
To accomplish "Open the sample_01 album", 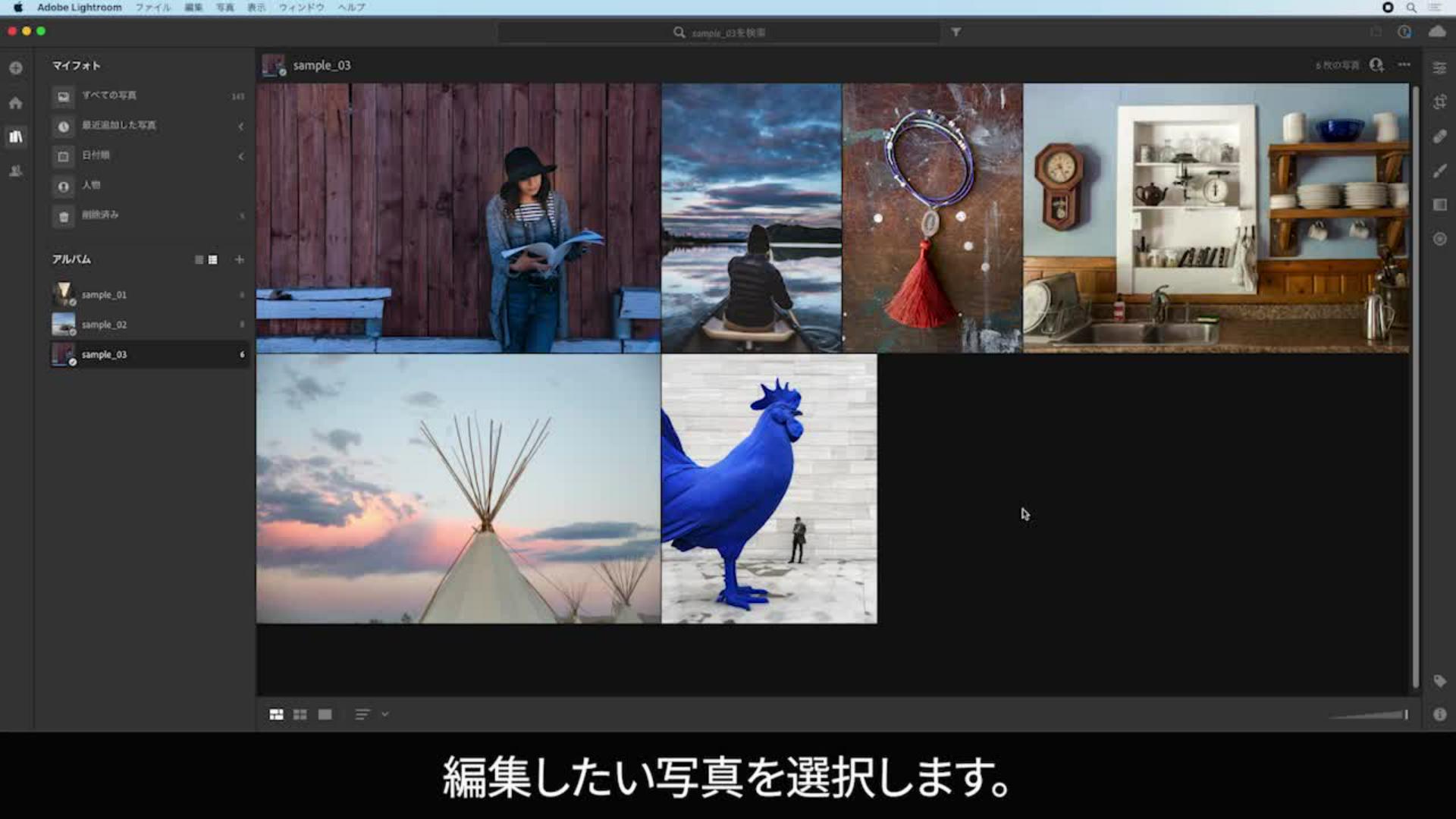I will [x=105, y=294].
